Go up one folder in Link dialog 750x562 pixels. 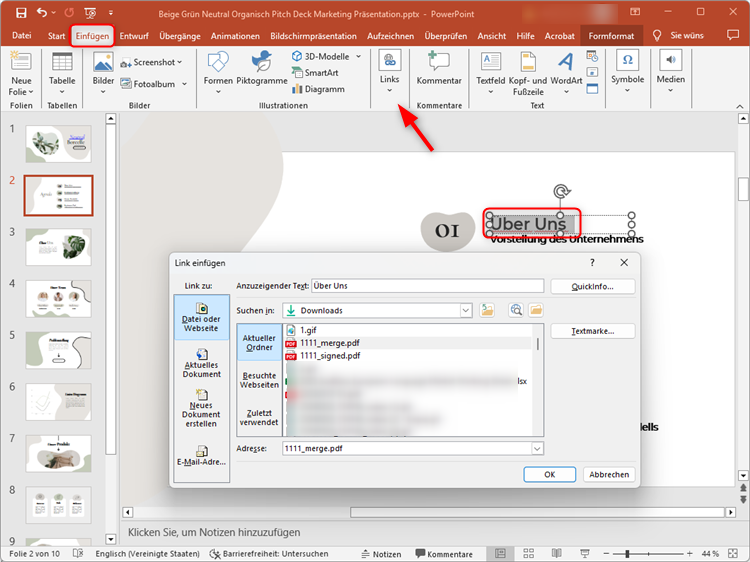coord(487,310)
